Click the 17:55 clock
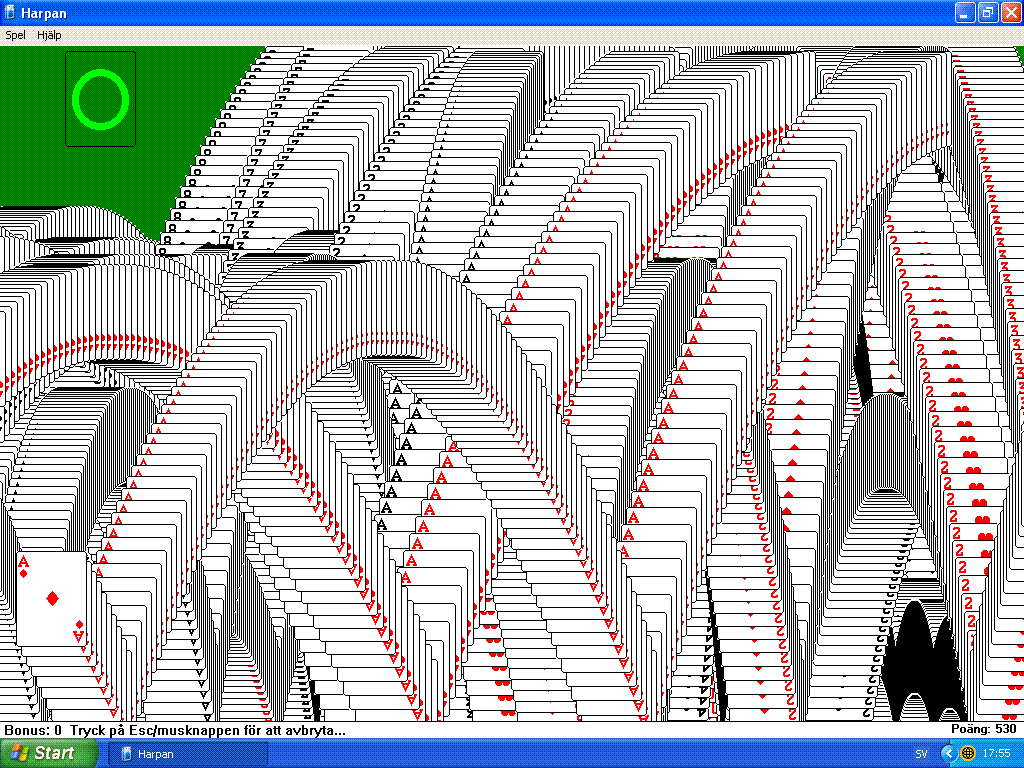Image resolution: width=1024 pixels, height=768 pixels. point(996,754)
